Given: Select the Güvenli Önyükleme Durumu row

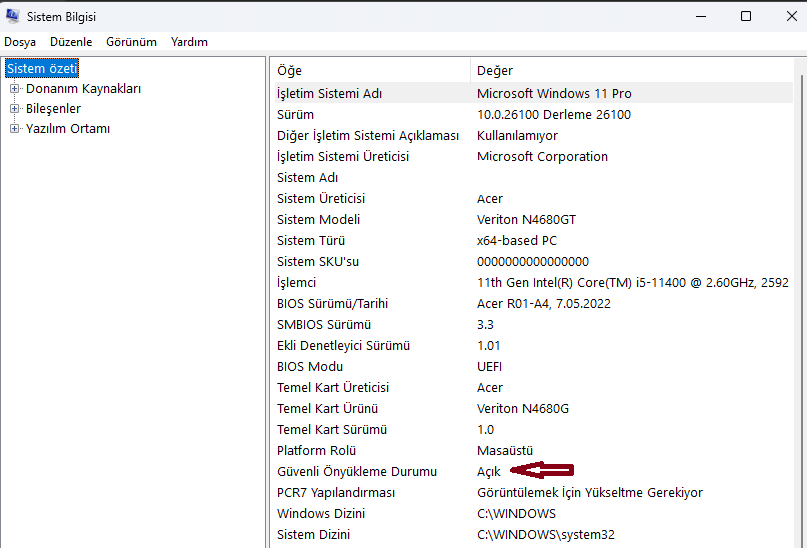Looking at the screenshot, I should [x=534, y=472].
